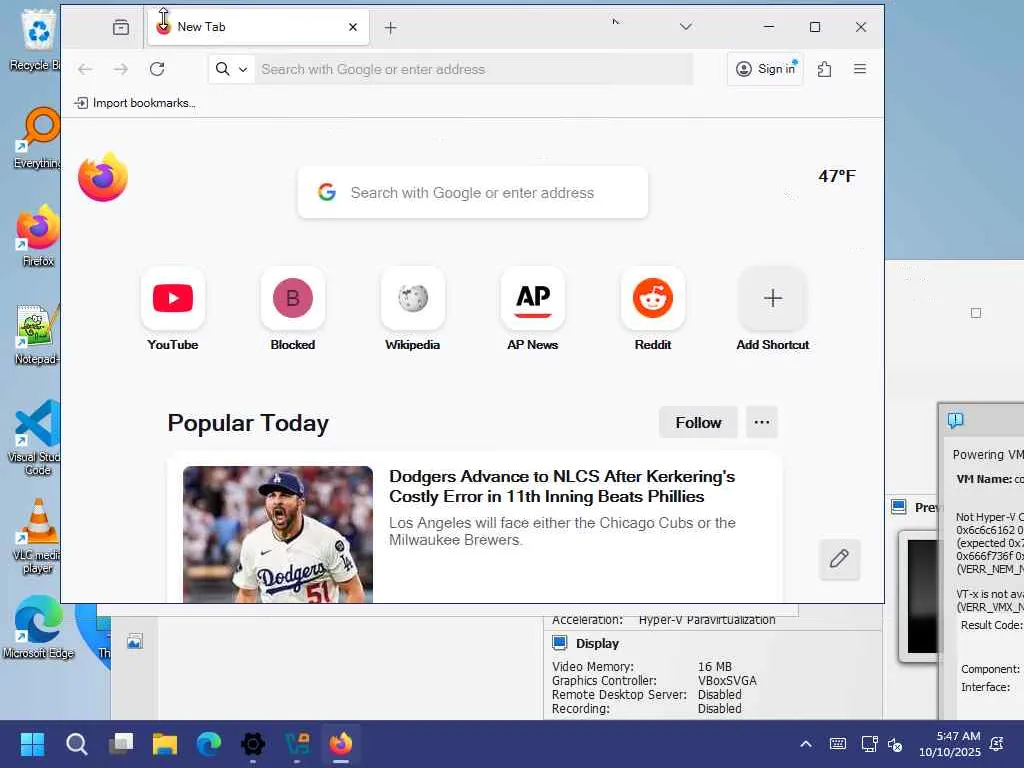
Task: Click the Preview panel header in VirtualBox
Action: (x=914, y=507)
